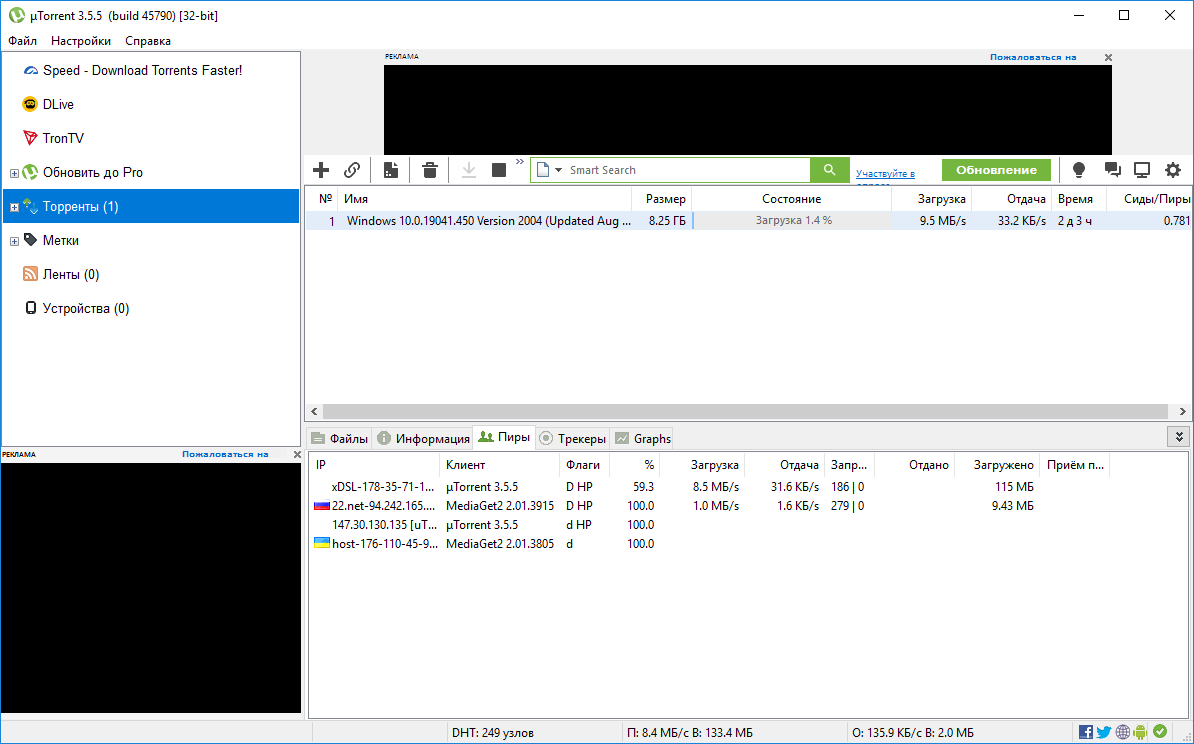Close the bottom-left advertisement panel

(x=298, y=455)
